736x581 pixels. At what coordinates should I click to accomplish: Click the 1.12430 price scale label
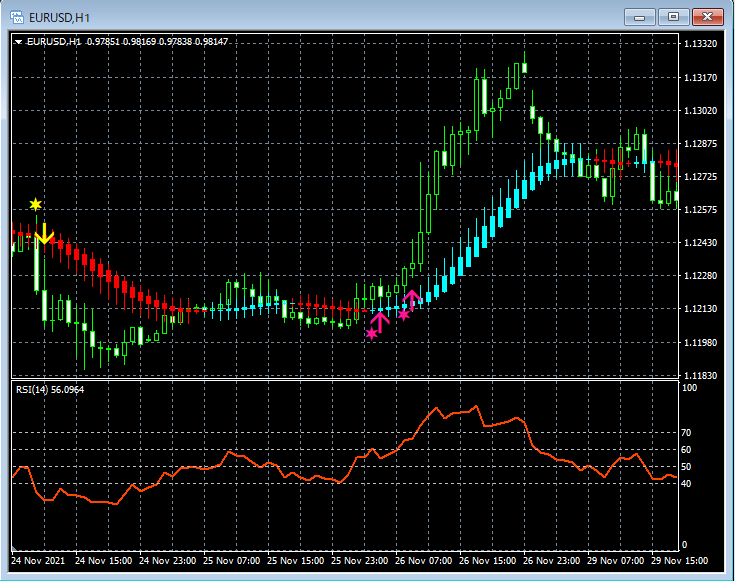pyautogui.click(x=700, y=243)
